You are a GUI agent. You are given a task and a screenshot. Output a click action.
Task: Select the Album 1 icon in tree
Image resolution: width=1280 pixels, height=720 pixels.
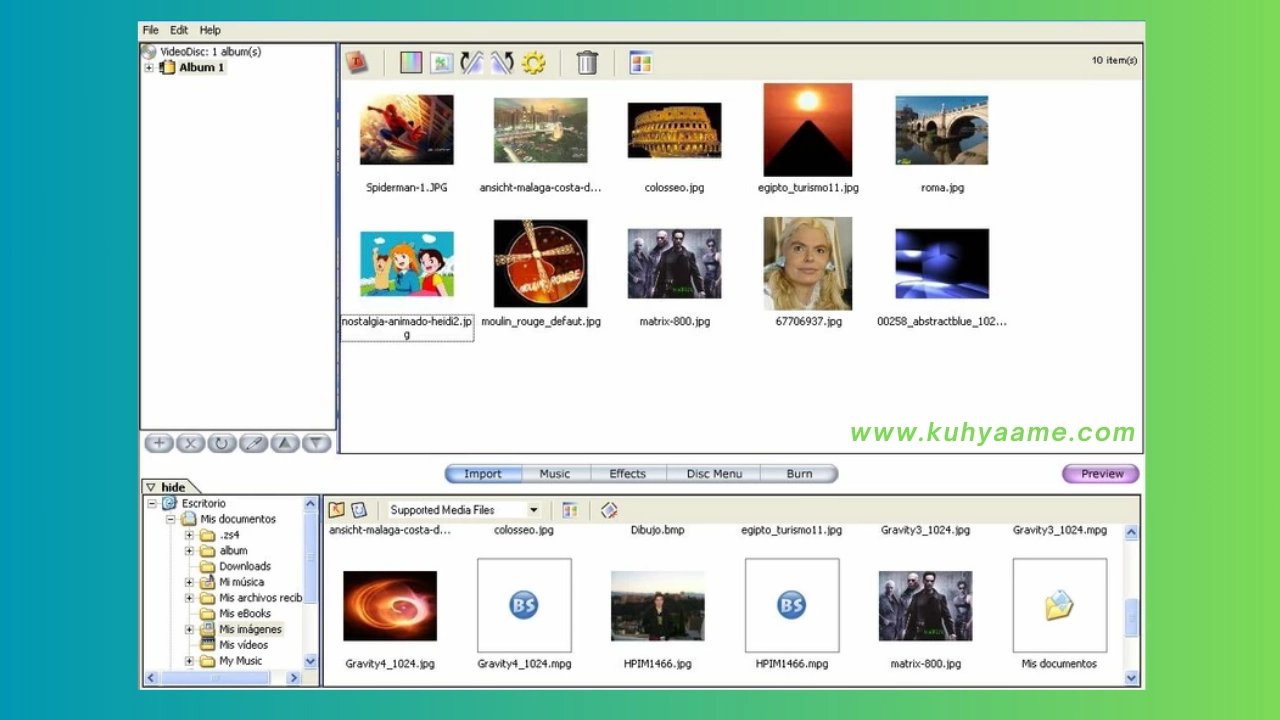[x=167, y=67]
